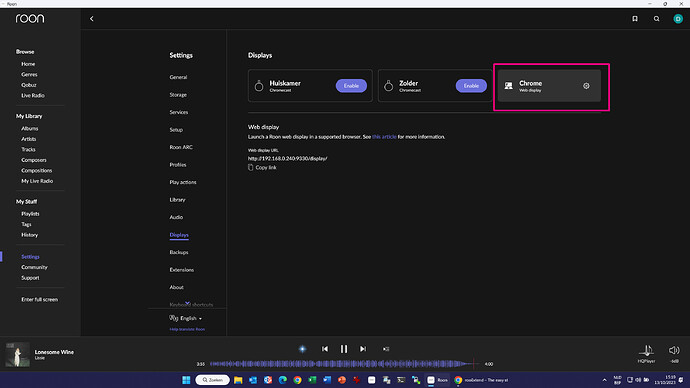Viewport: 690px width, 388px height.
Task: Pause the current playback
Action: [x=344, y=348]
